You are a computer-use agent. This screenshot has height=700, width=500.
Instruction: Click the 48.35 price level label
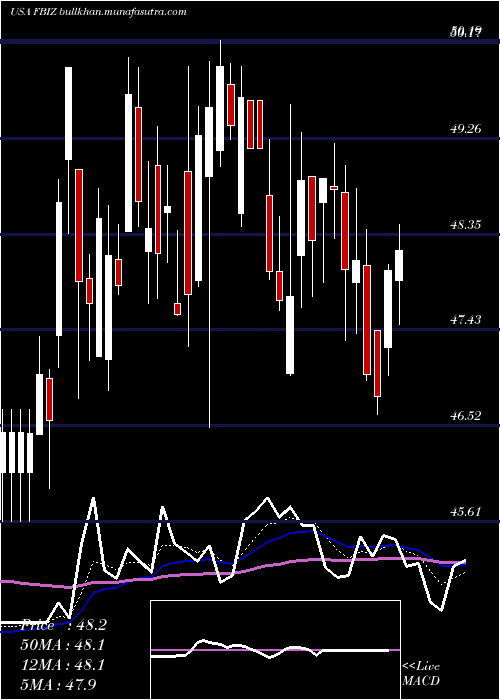tap(466, 225)
